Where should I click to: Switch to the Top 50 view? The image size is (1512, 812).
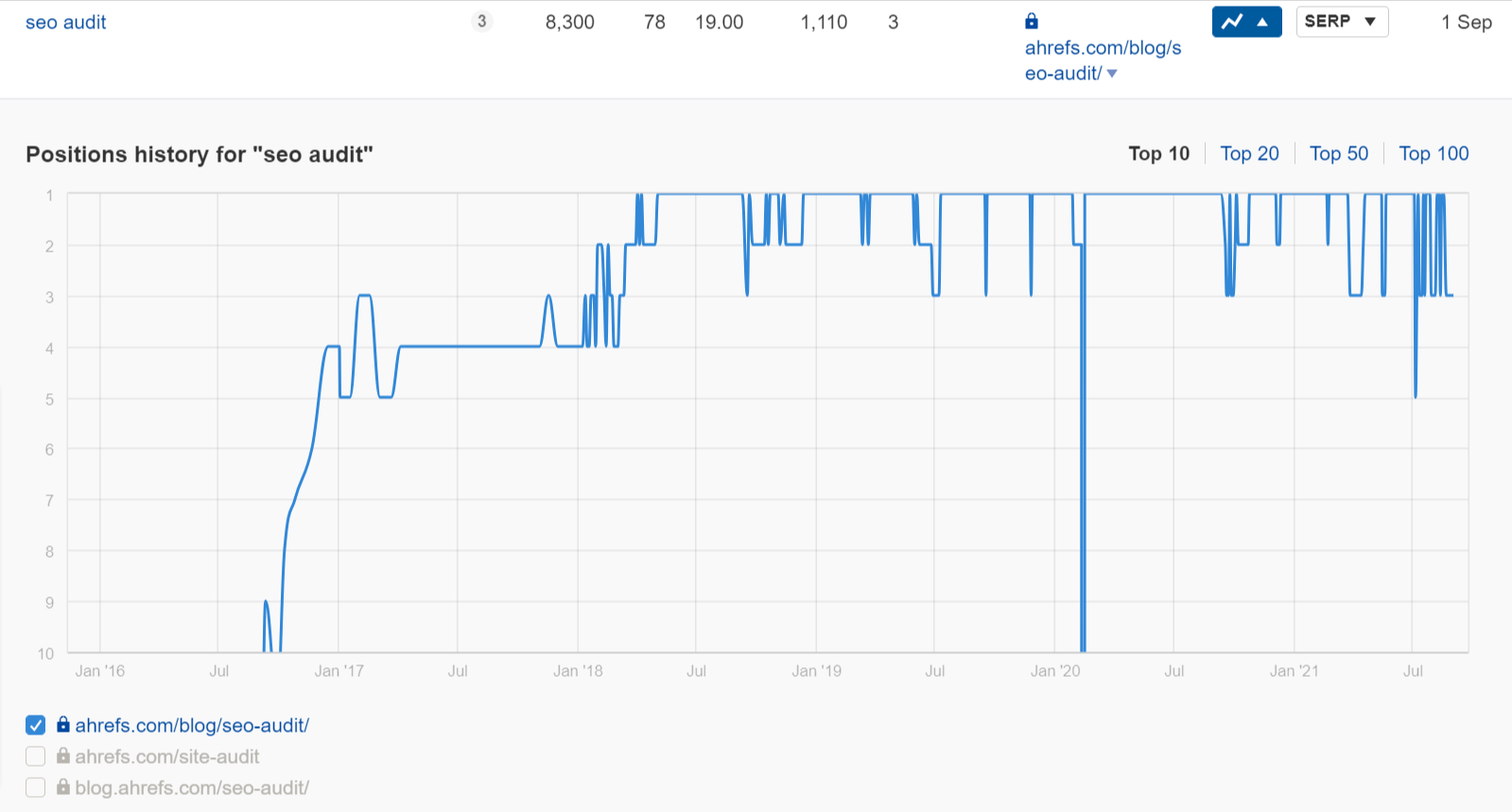[1338, 154]
